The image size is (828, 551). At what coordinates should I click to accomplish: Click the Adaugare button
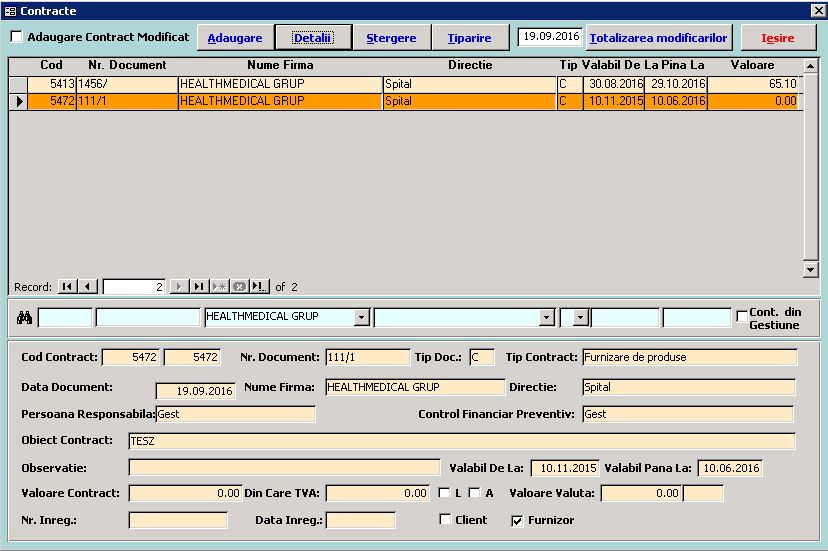[x=235, y=38]
